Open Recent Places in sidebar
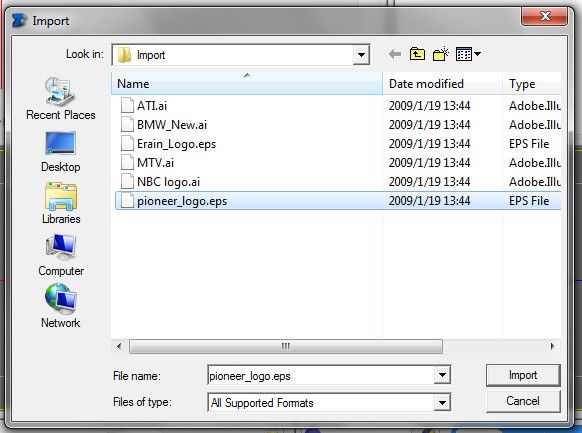The image size is (582, 433). click(x=61, y=98)
